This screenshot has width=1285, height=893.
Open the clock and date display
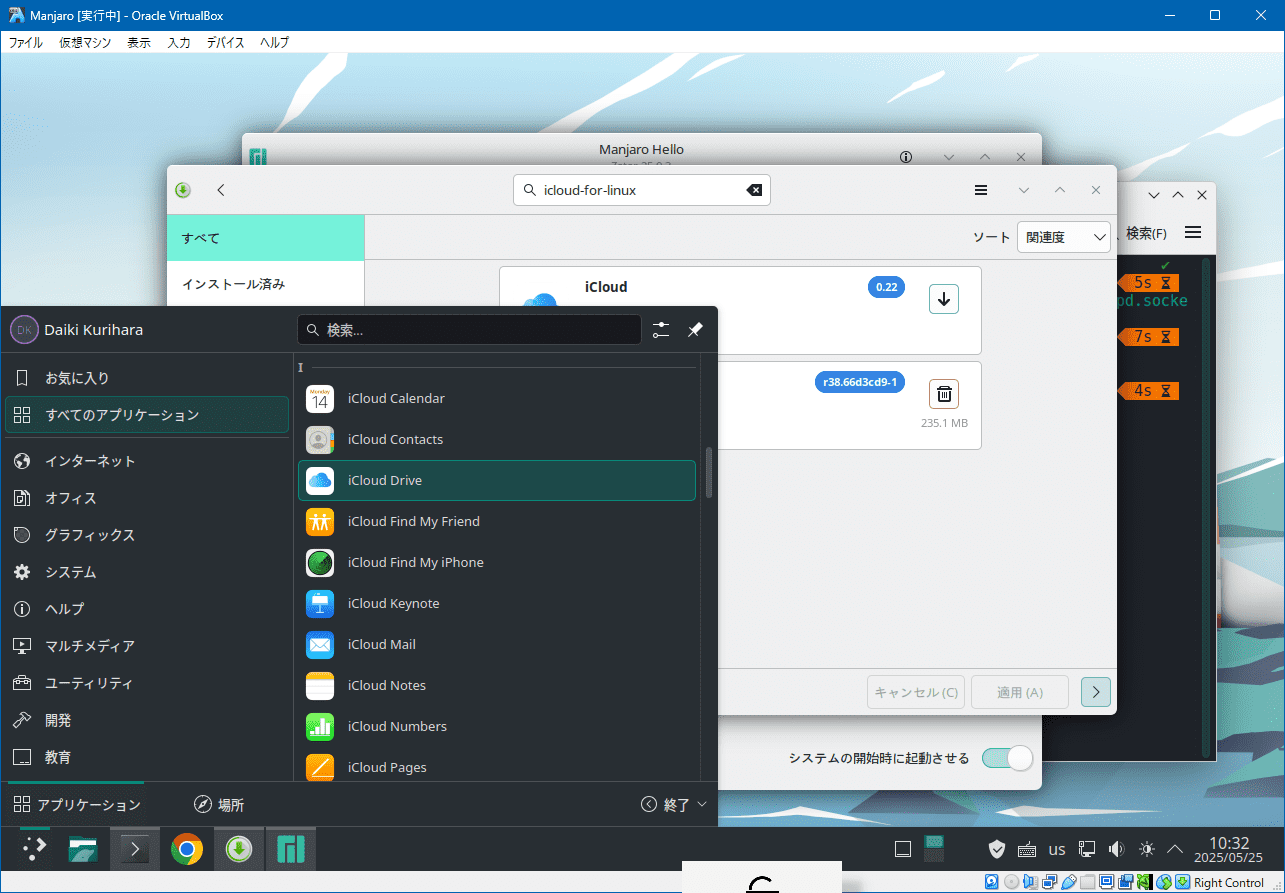pos(1229,850)
